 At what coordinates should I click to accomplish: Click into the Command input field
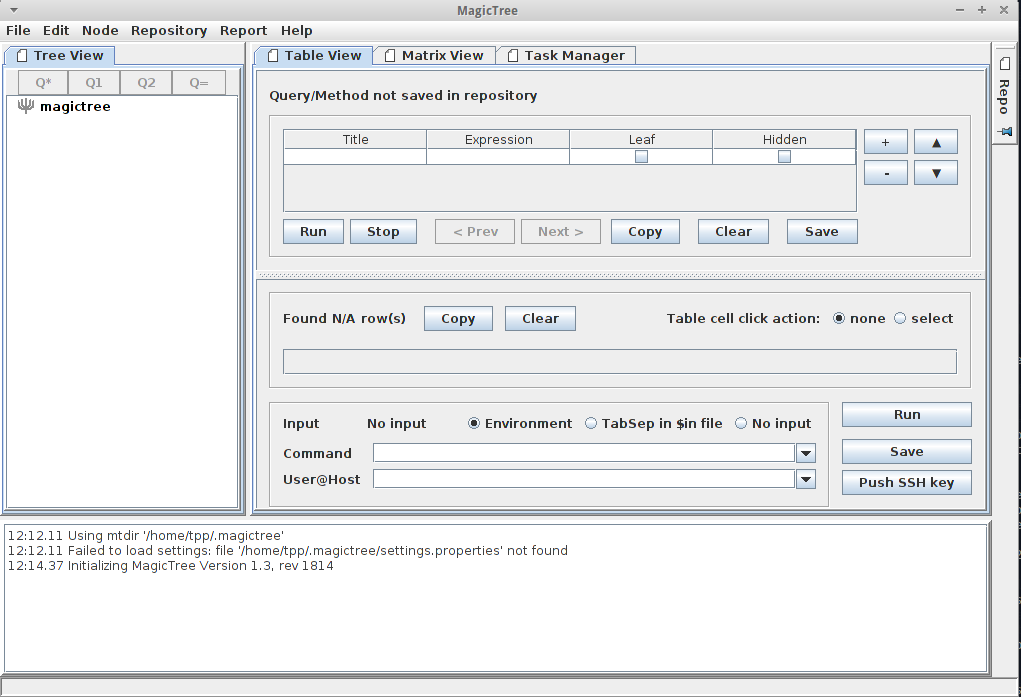click(584, 453)
